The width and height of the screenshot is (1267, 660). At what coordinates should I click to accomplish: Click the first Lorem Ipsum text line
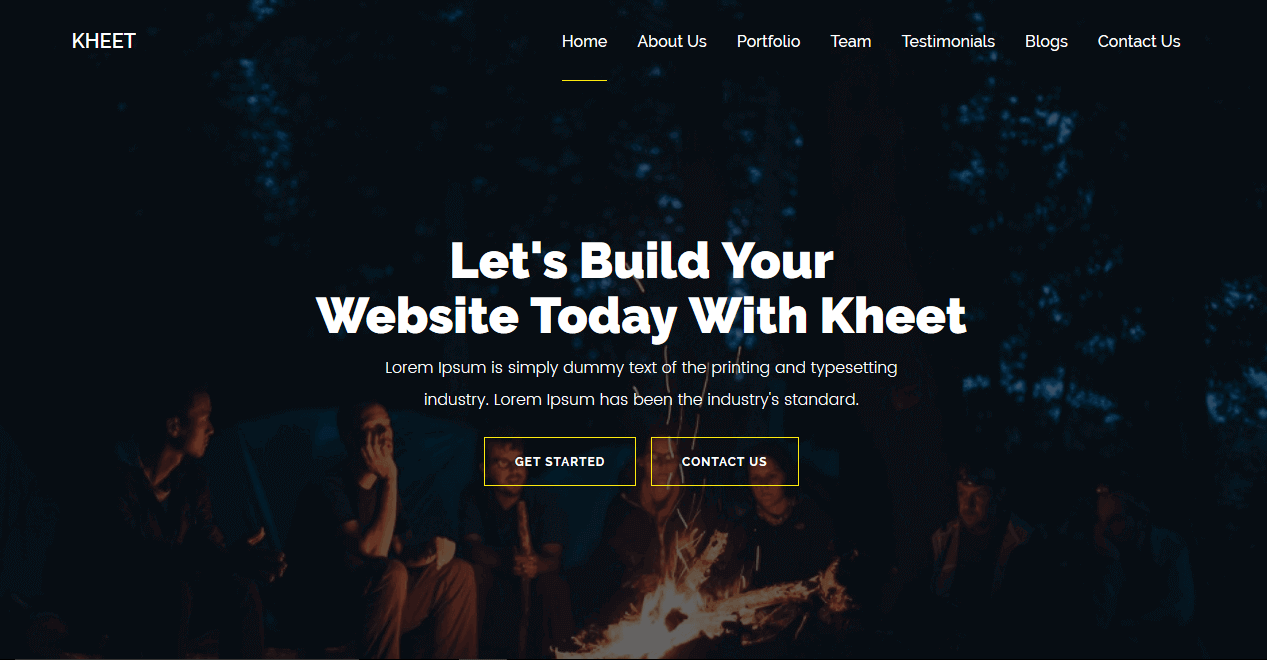click(641, 367)
